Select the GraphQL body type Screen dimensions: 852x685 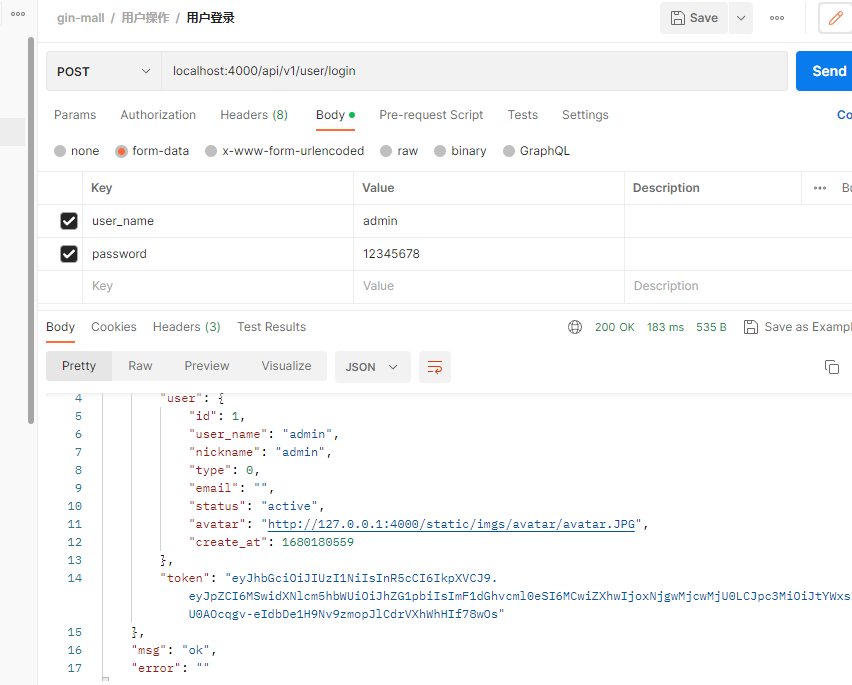coord(536,151)
